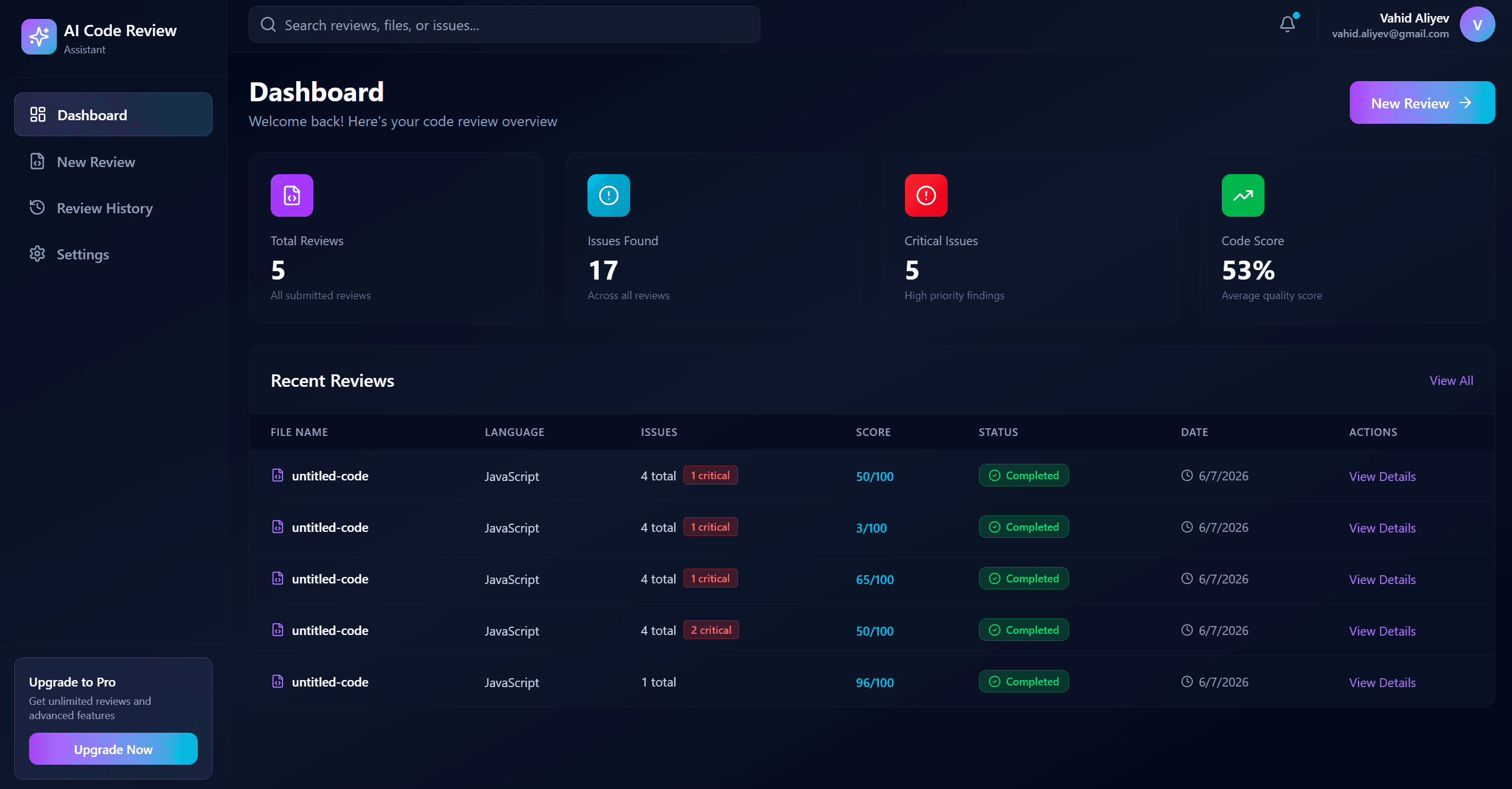Screen dimensions: 1512x789
Task: Click the 96/100 score
Action: (x=875, y=682)
